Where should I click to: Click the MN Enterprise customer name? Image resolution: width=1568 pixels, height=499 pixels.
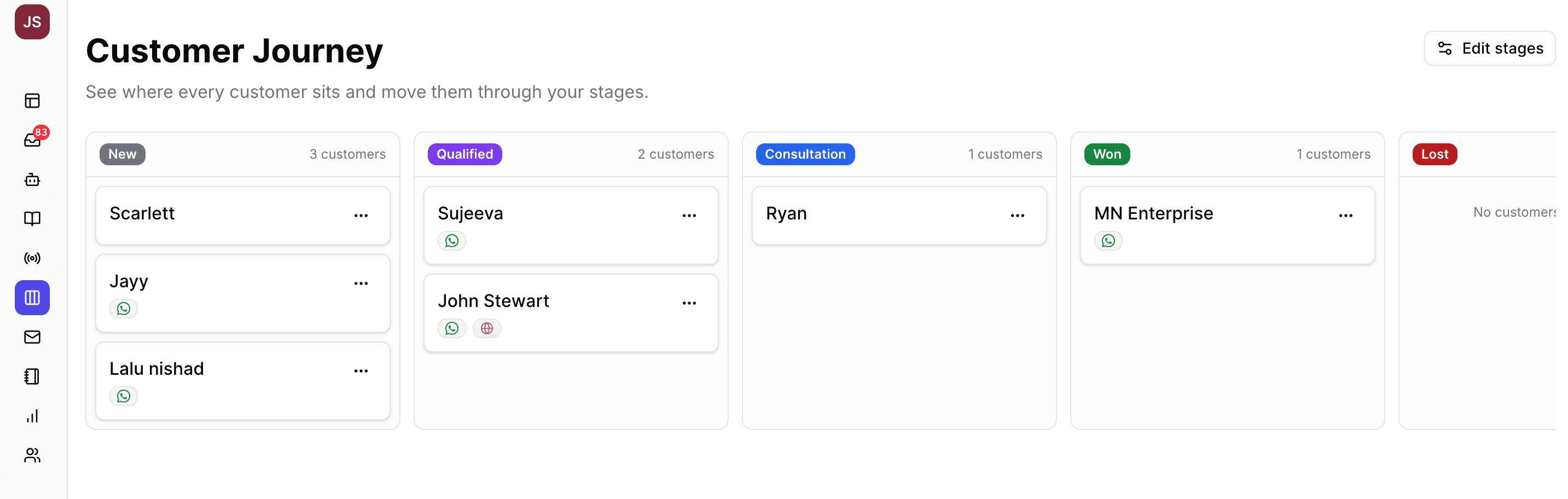click(x=1153, y=213)
